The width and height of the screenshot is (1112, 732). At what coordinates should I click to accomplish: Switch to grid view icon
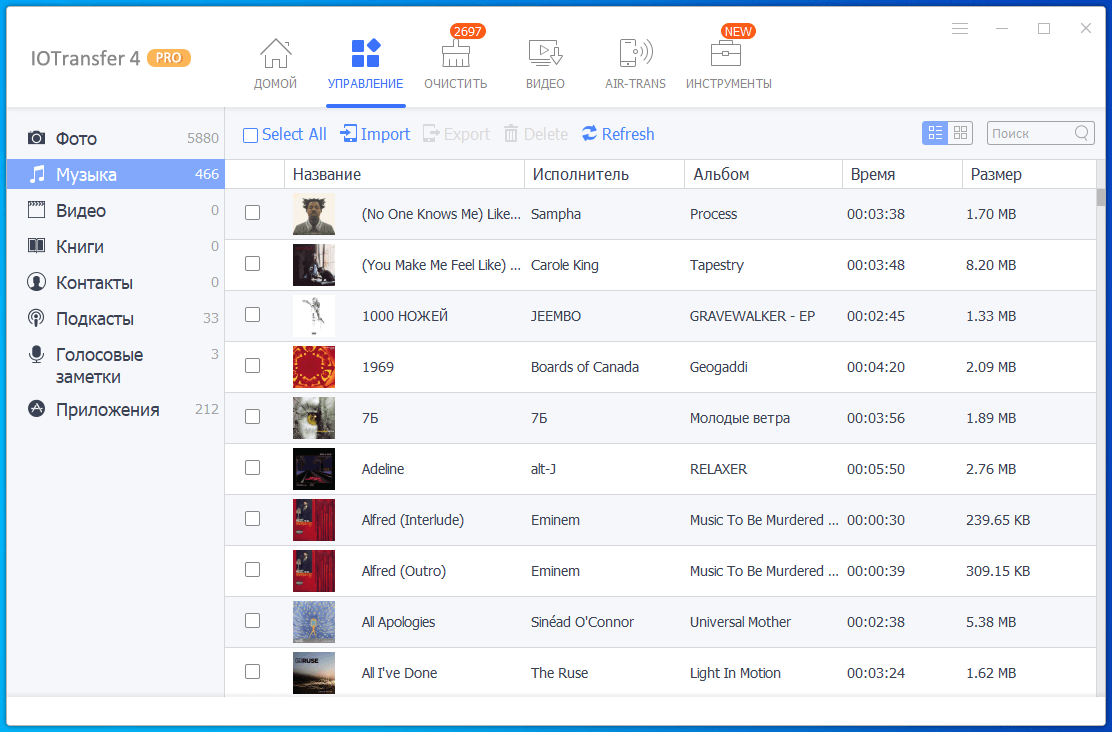tap(960, 133)
